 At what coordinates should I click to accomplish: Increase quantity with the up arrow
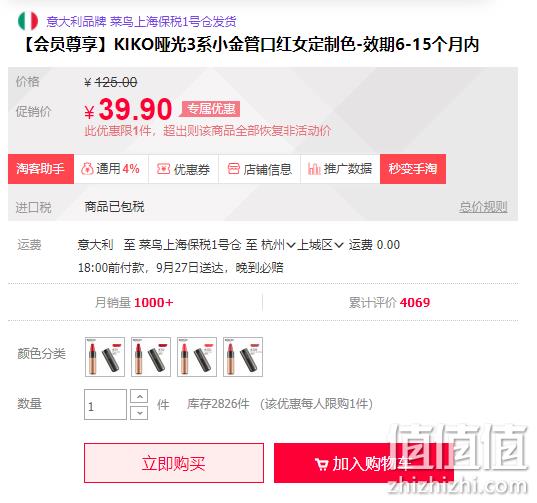point(139,397)
